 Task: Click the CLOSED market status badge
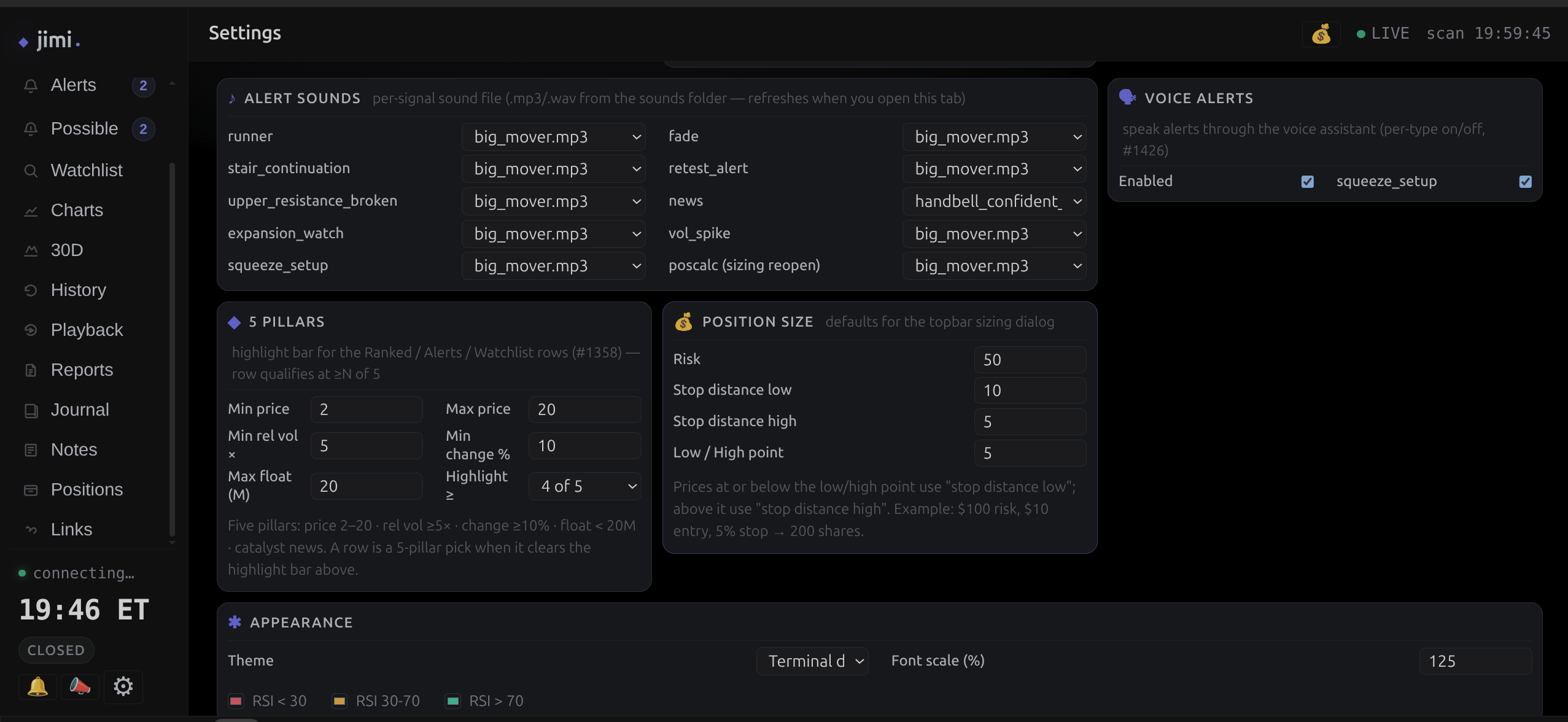click(x=56, y=650)
